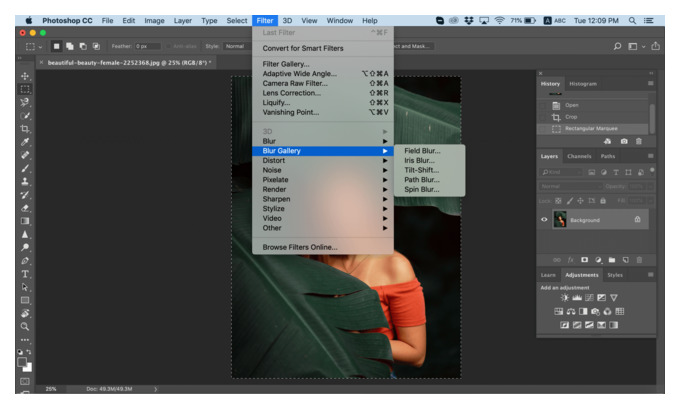Select the Eraser tool
The height and width of the screenshot is (409, 680).
25,208
